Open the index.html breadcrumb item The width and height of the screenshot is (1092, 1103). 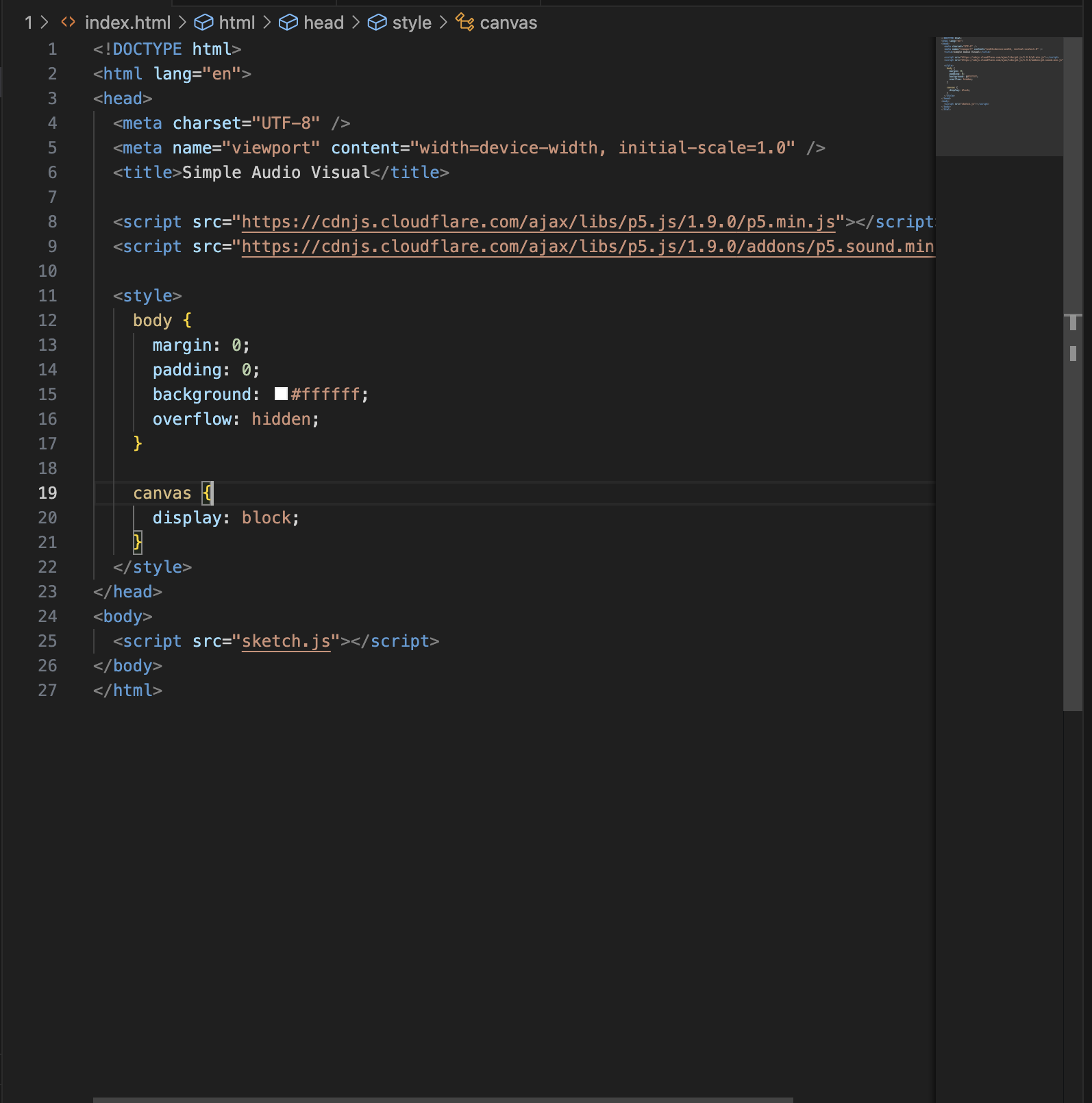point(127,23)
